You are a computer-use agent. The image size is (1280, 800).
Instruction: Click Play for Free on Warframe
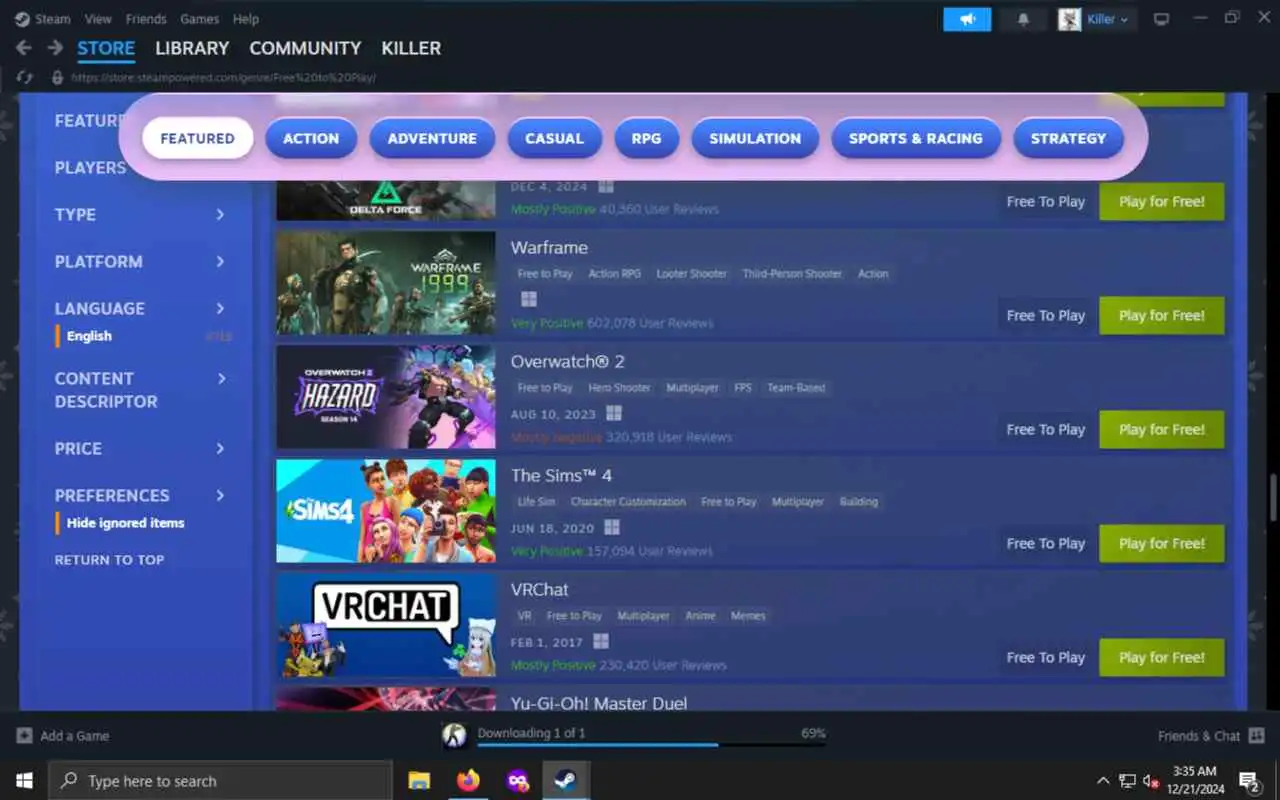click(x=1162, y=315)
